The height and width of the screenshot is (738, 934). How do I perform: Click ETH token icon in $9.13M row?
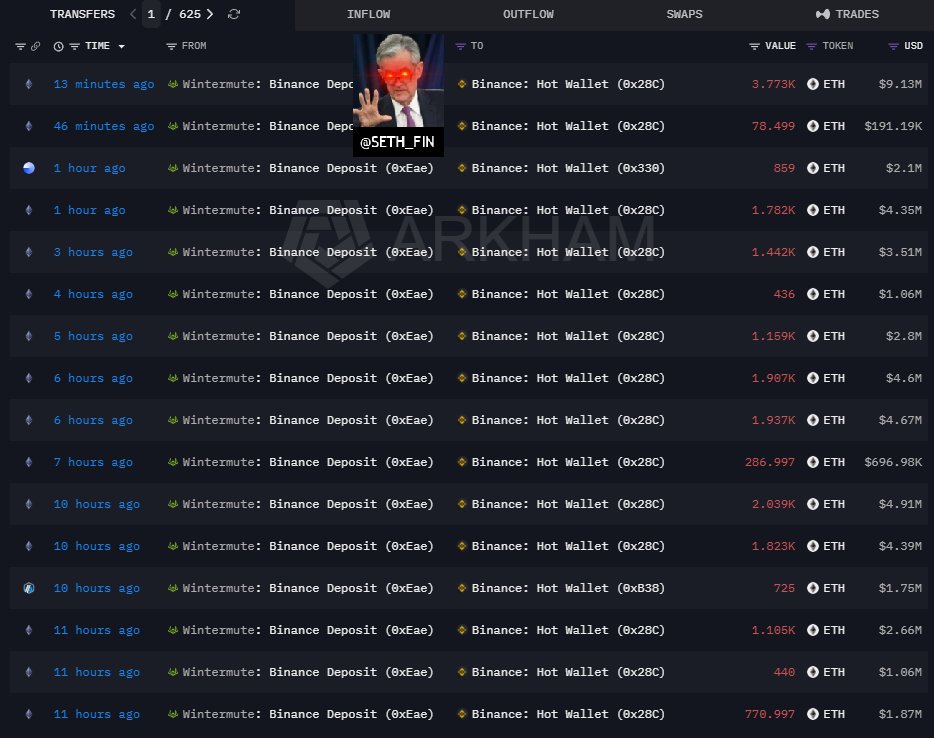tap(812, 84)
